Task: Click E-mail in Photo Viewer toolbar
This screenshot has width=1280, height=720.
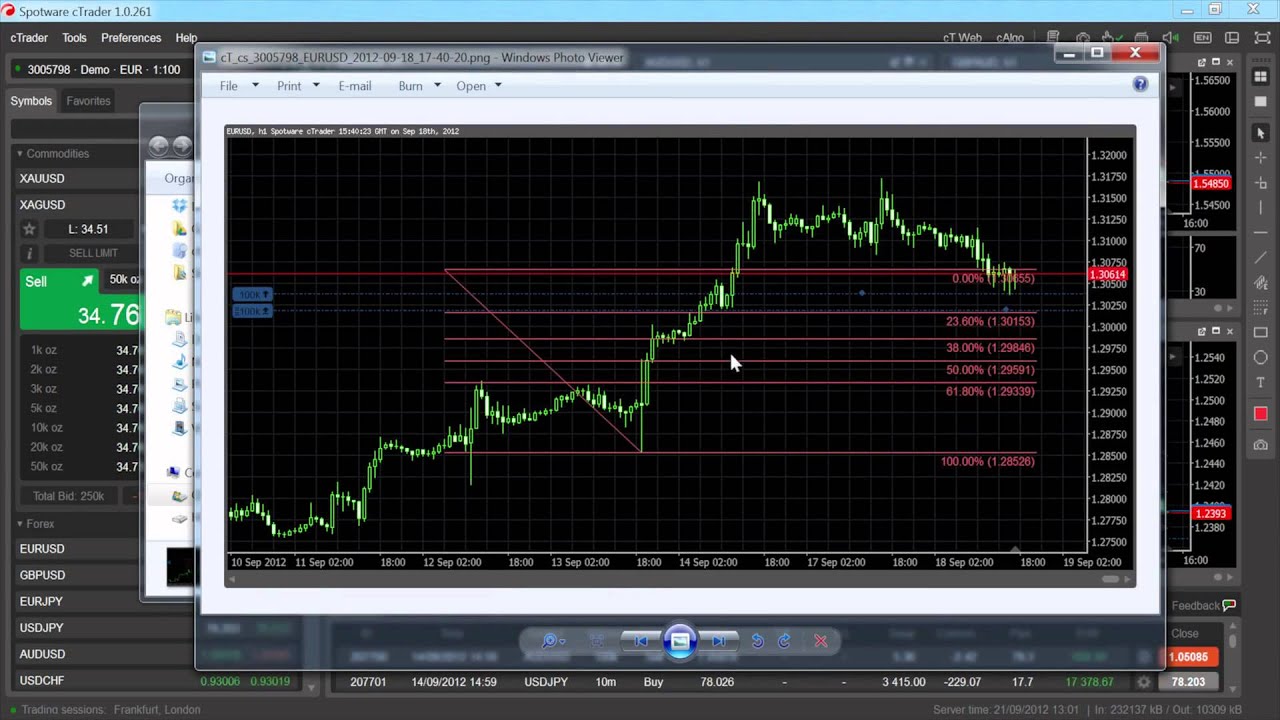Action: pos(354,86)
